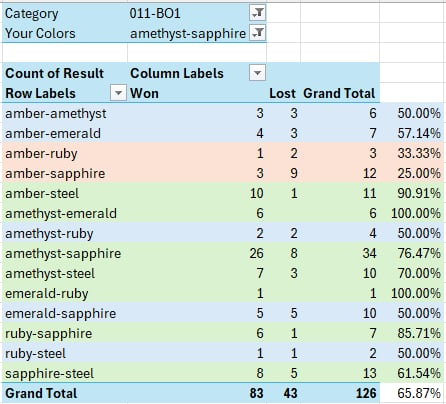446x404 pixels.
Task: Select the amethyst-ruby row label
Action: click(x=65, y=233)
